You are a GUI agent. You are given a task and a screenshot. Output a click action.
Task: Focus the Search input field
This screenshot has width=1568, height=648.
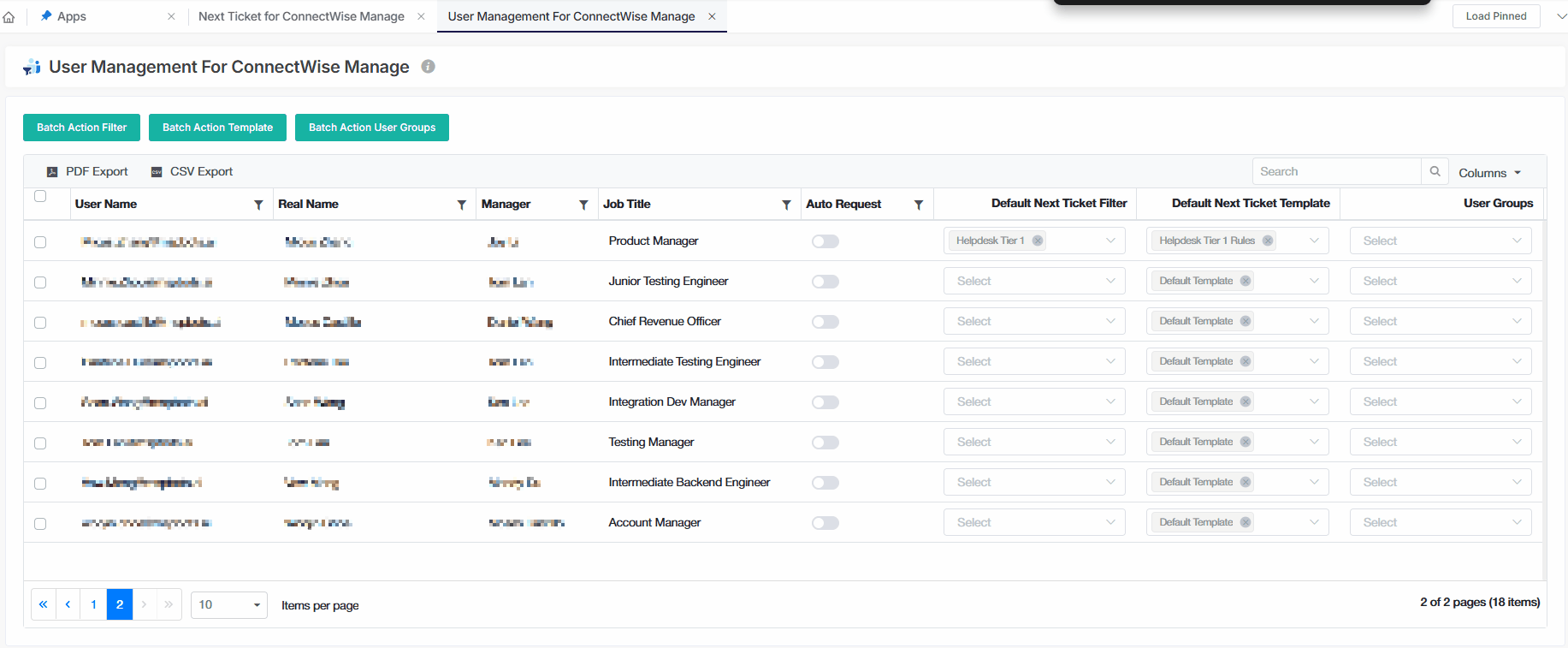pos(1336,171)
